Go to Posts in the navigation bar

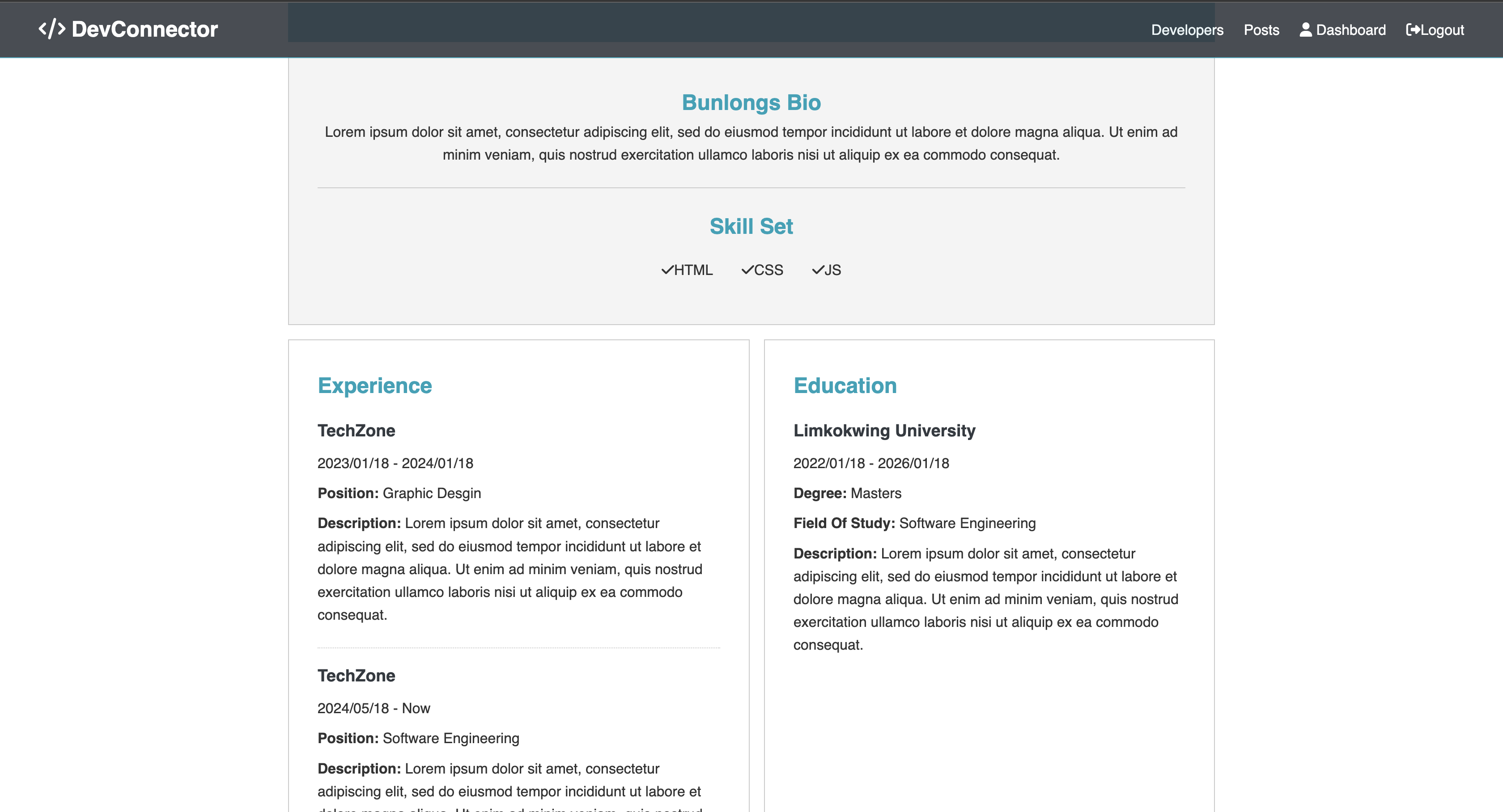point(1261,30)
